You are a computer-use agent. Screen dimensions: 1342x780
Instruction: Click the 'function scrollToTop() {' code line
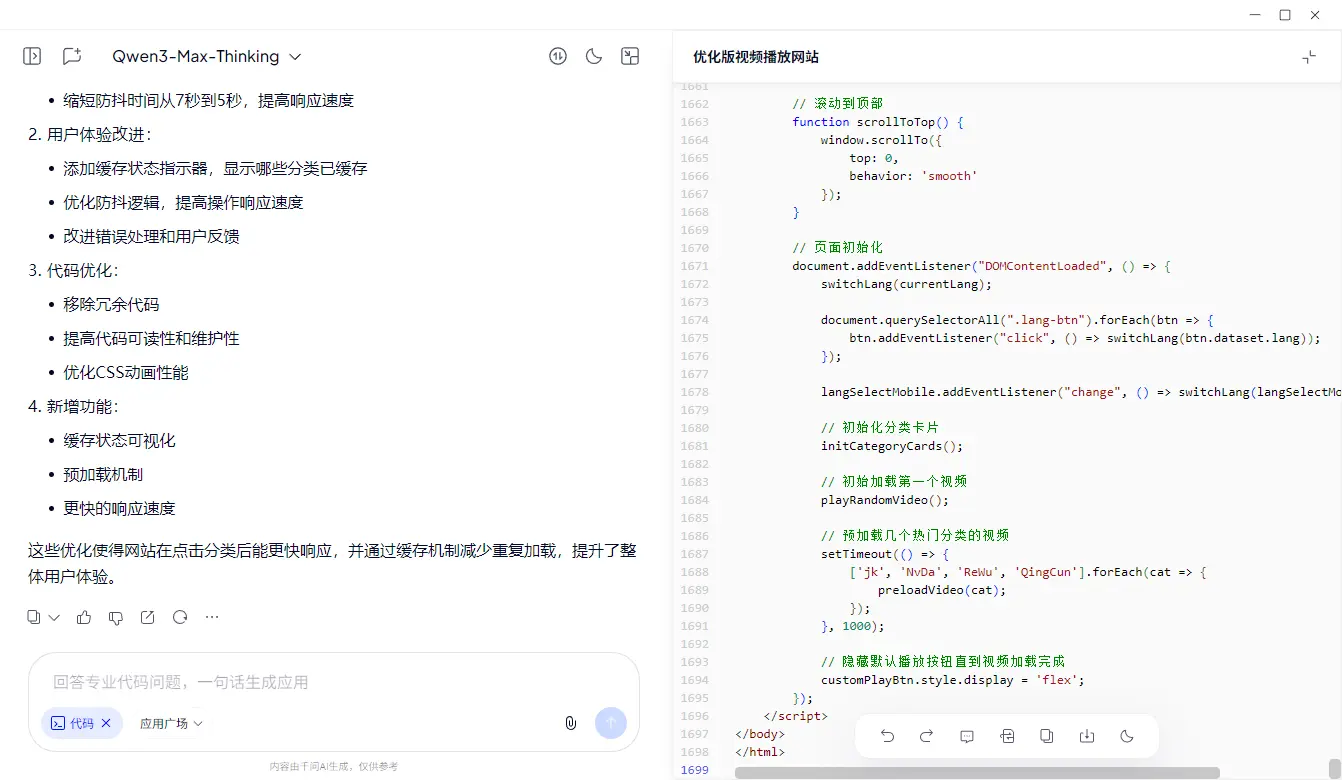tap(878, 122)
